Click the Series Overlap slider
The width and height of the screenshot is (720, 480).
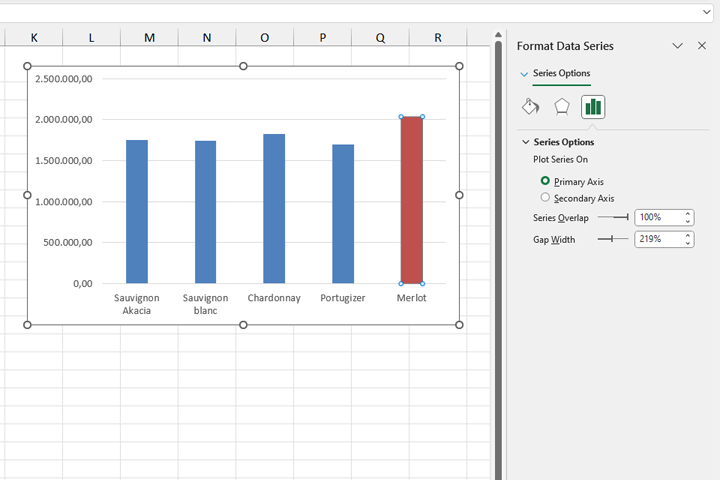click(x=613, y=217)
